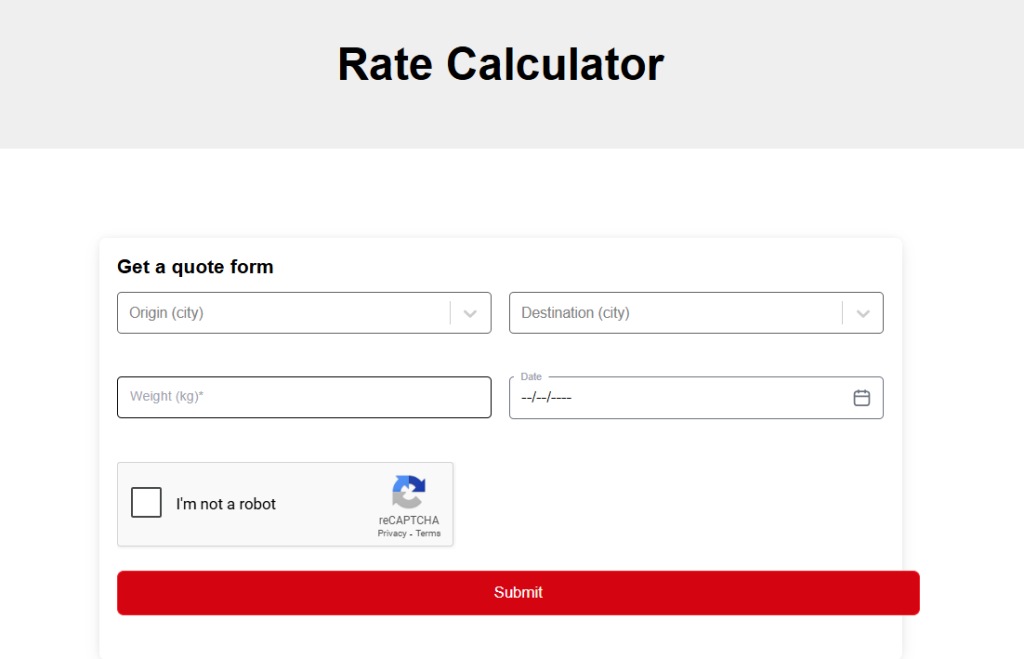Viewport: 1024px width, 659px height.
Task: Click the "I'm not a robot" label text
Action: 226,504
